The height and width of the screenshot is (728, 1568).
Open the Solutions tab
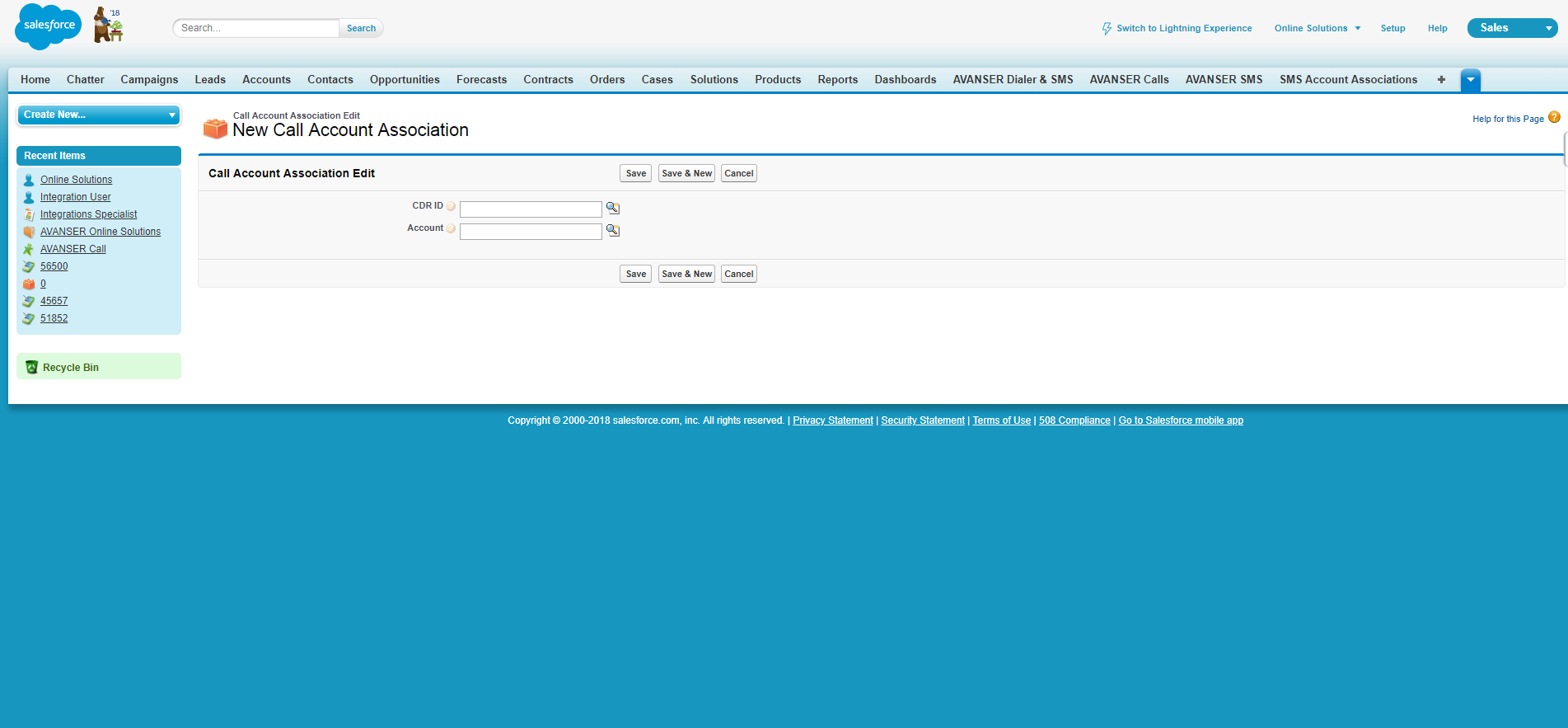pos(714,80)
